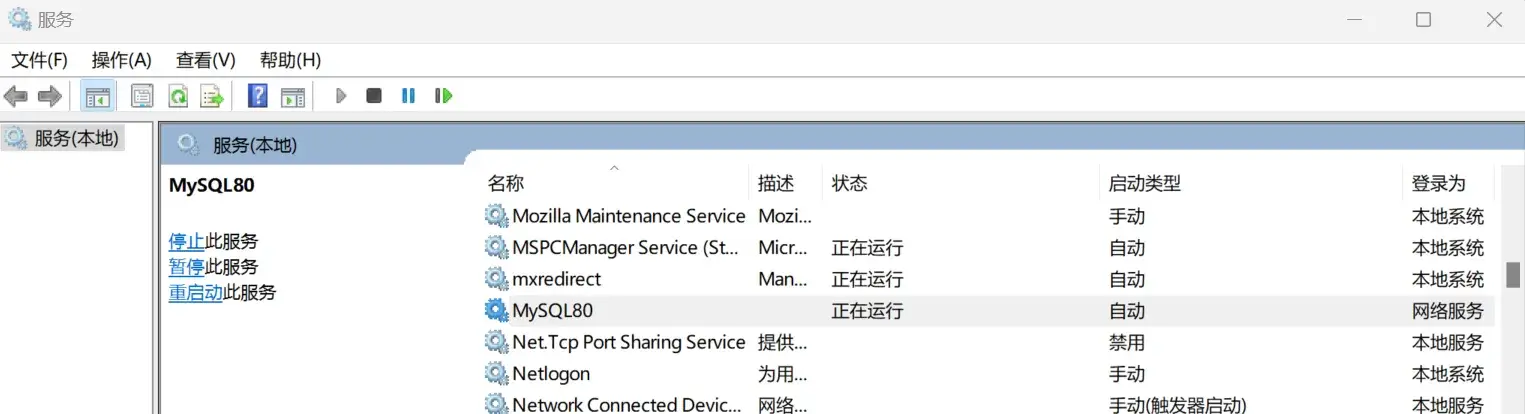Image resolution: width=1525 pixels, height=414 pixels.
Task: Select 服务(本地) in the left tree
Action: pyautogui.click(x=75, y=139)
